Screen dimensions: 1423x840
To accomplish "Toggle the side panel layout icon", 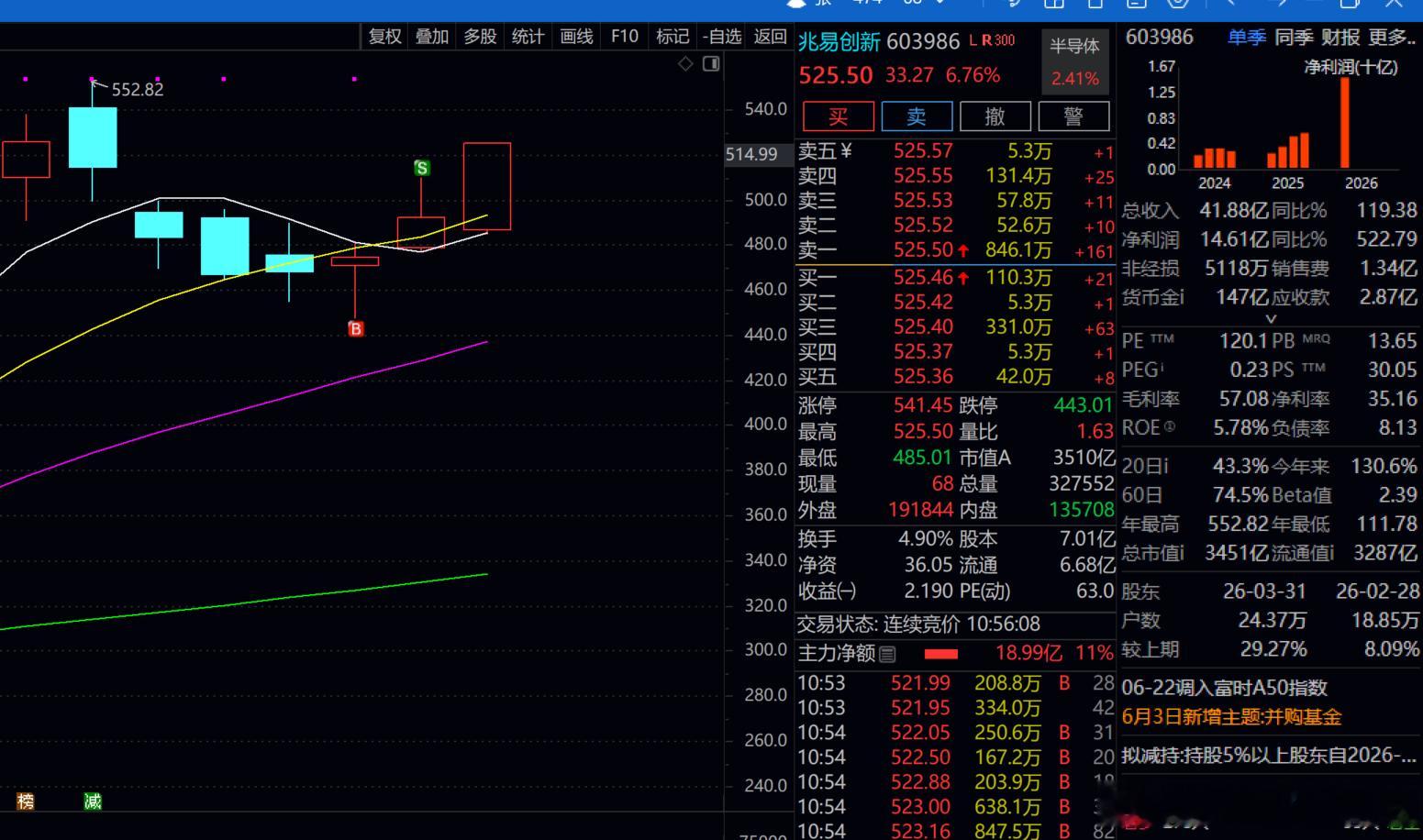I will click(x=711, y=63).
